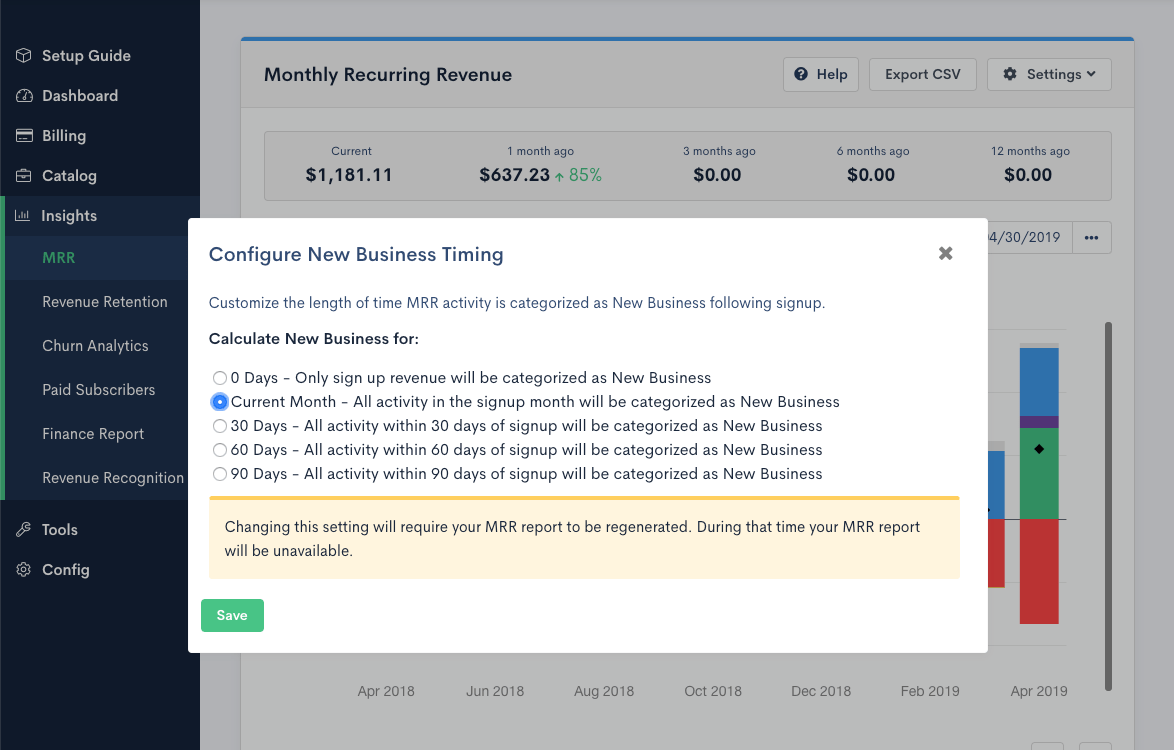Click the Tools wrench icon
This screenshot has height=750, width=1174.
24,530
